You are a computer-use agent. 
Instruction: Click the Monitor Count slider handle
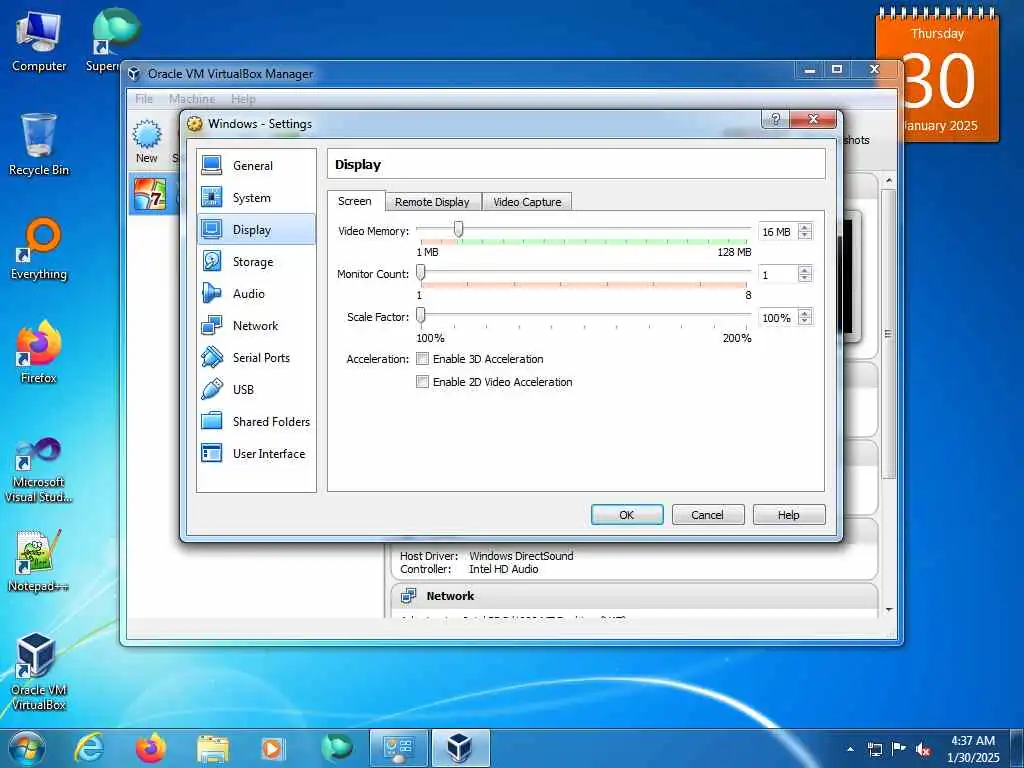(421, 272)
